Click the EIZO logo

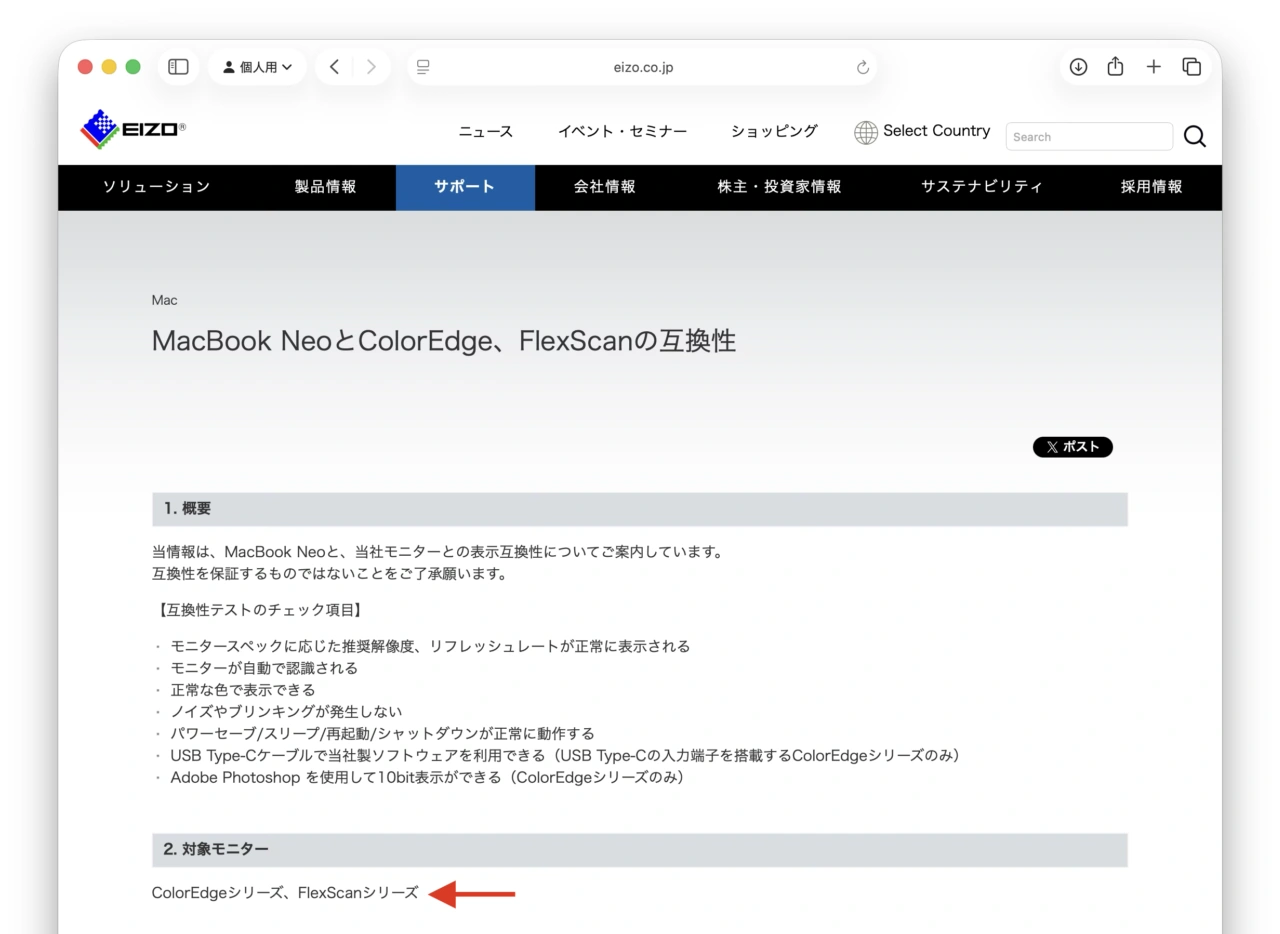click(x=133, y=129)
